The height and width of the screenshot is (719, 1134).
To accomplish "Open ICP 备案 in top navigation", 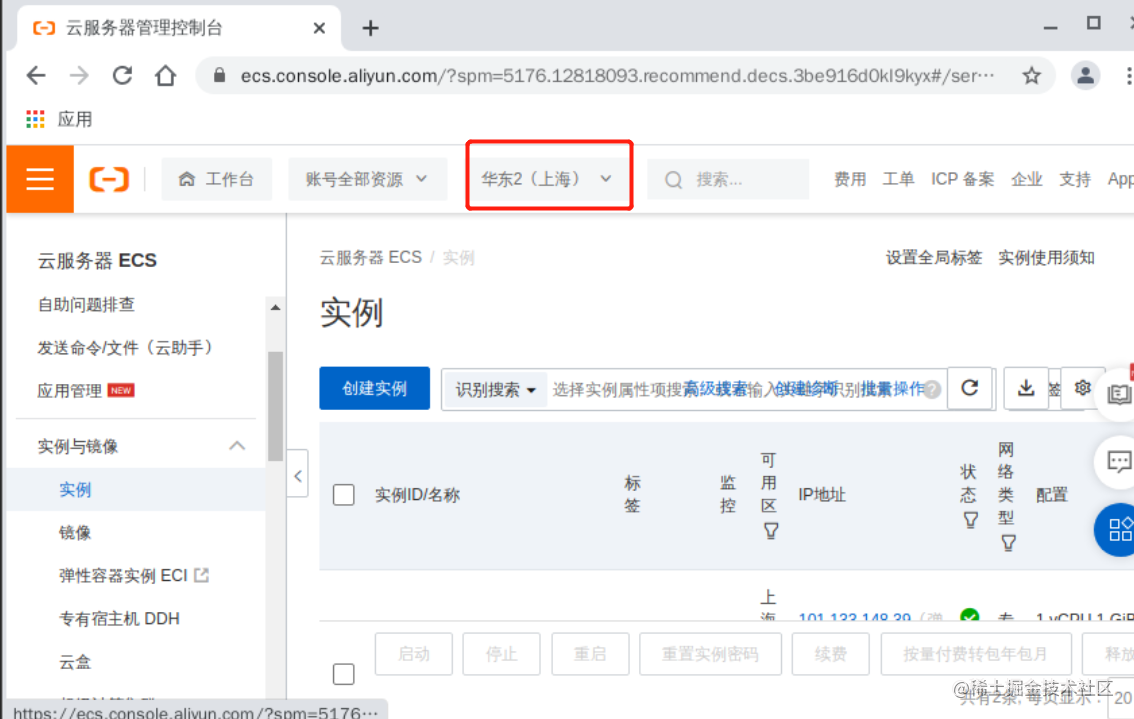I will click(x=962, y=179).
